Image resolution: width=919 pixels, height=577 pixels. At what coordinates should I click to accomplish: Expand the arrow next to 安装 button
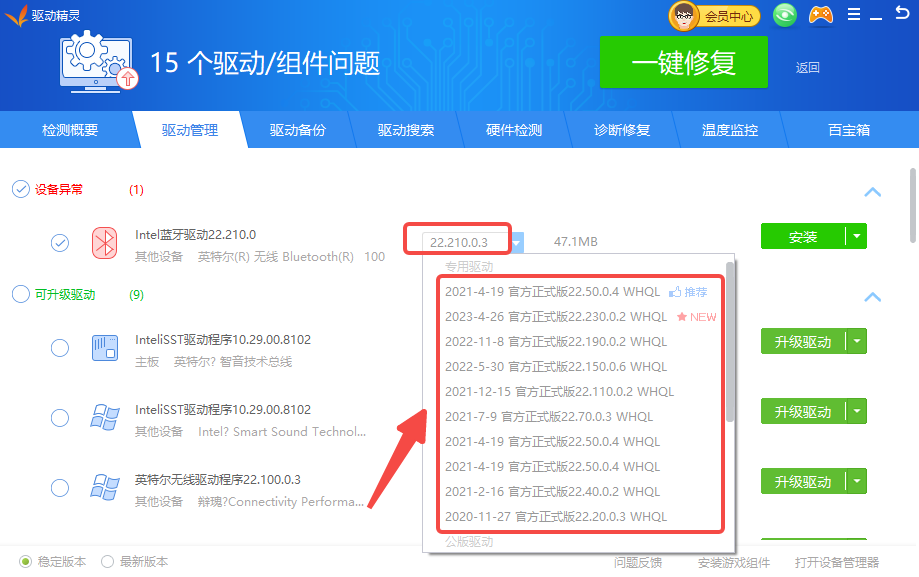tap(856, 237)
